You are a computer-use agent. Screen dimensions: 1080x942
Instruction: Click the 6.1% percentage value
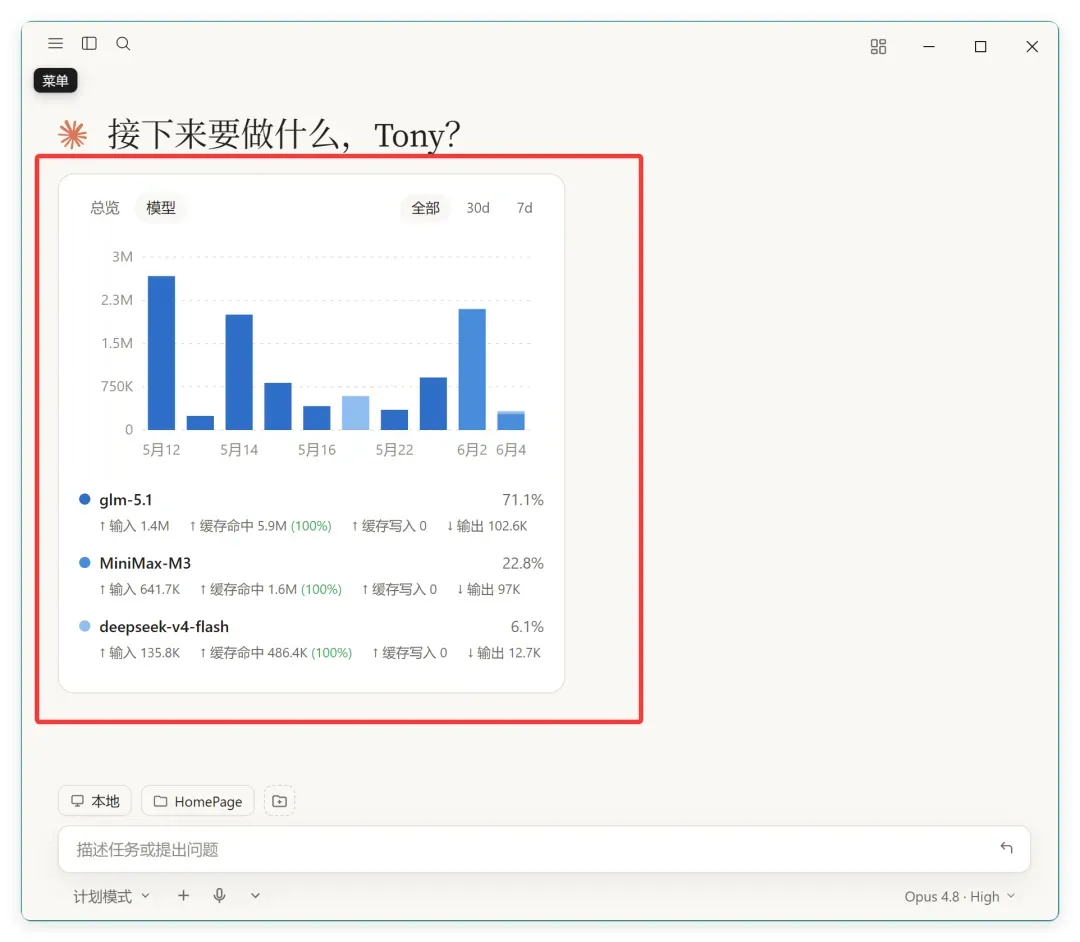[527, 627]
